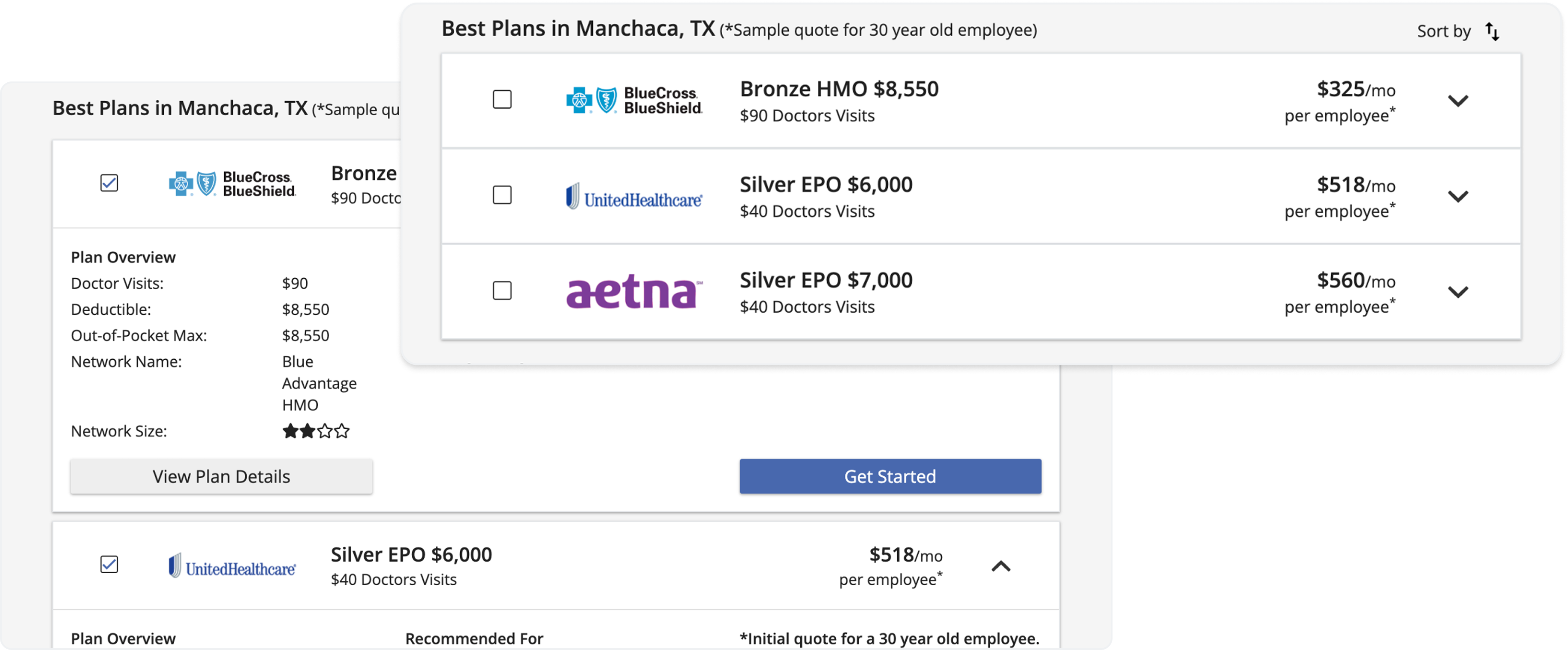Click UnitedHealthcare logo in back panel

(232, 566)
